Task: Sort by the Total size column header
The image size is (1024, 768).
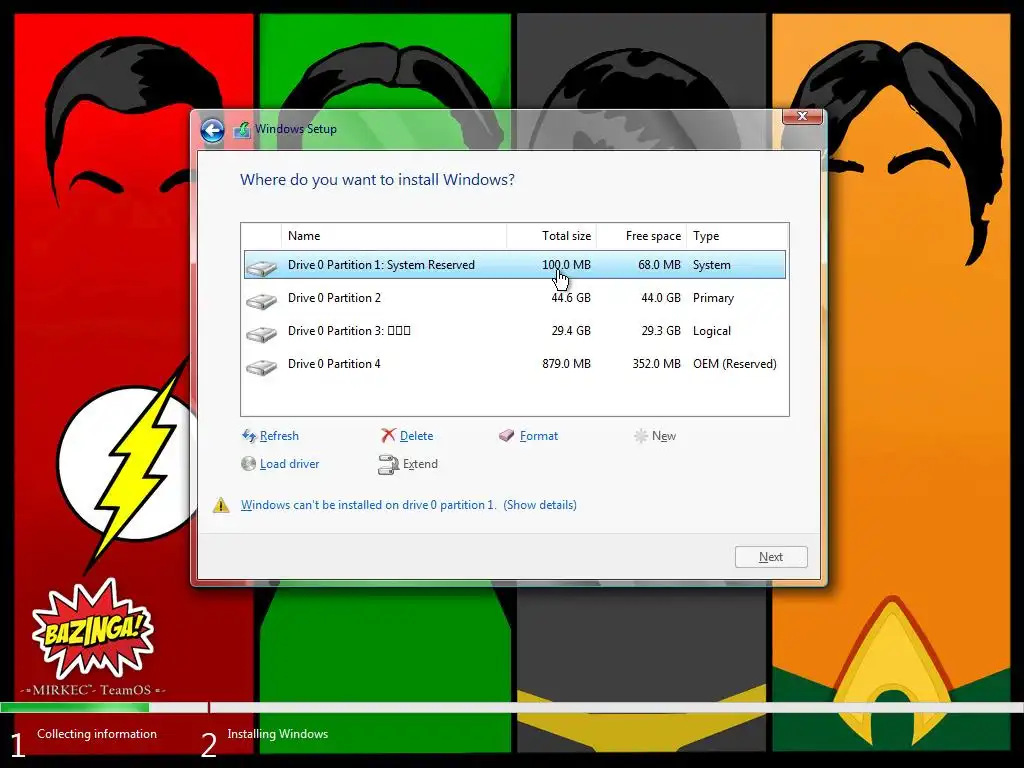Action: coord(551,236)
